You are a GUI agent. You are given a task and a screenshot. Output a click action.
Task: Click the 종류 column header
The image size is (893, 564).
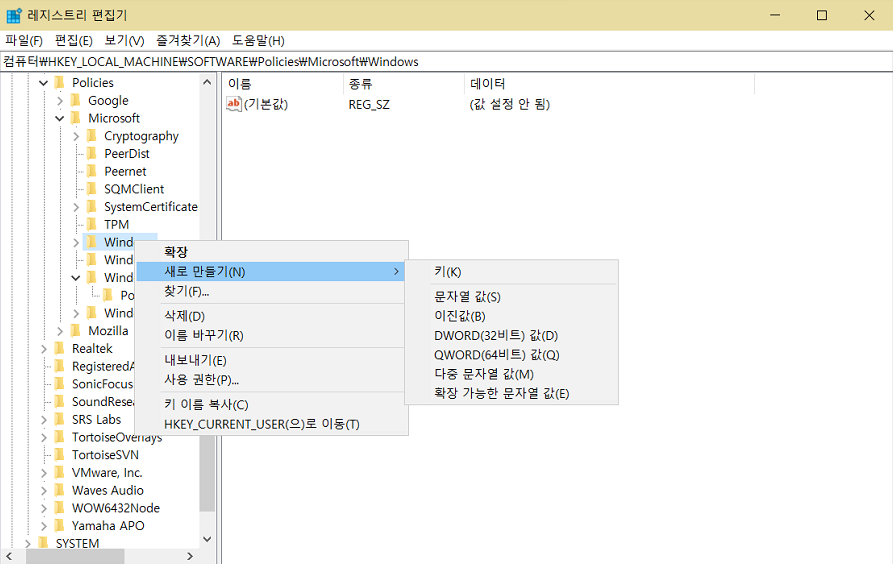click(x=404, y=84)
